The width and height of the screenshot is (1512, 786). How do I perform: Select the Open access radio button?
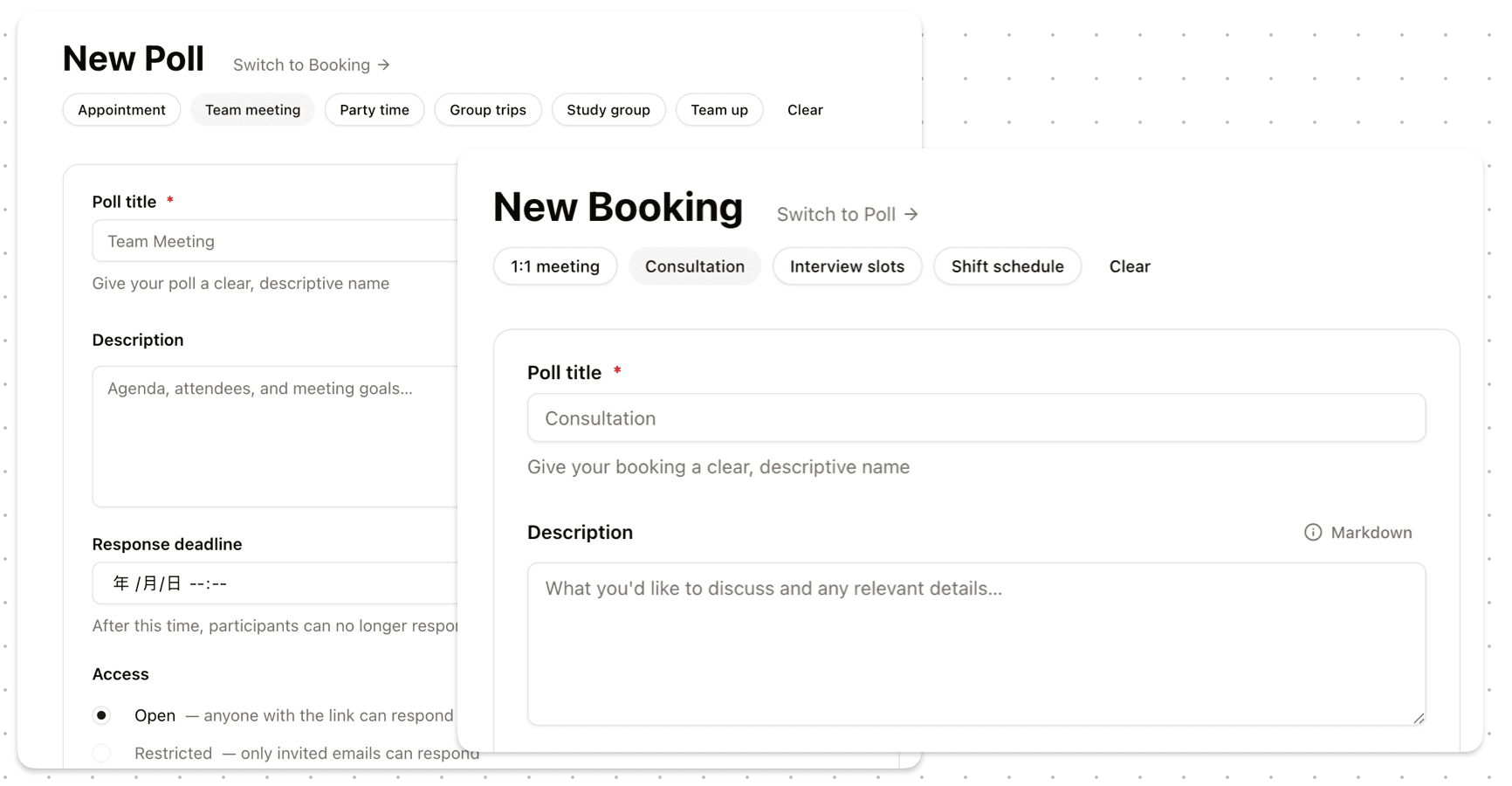tap(101, 714)
